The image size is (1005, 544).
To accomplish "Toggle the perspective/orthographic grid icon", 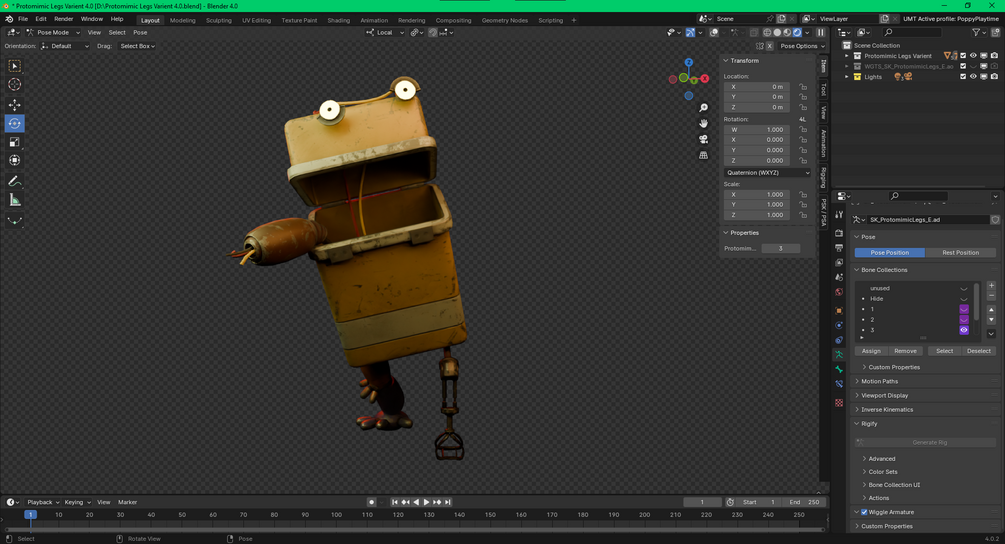I will coord(704,155).
